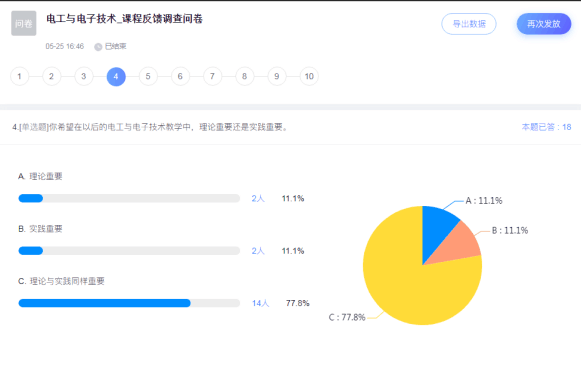Open question 10 step circle
The height and width of the screenshot is (369, 581).
(x=309, y=76)
